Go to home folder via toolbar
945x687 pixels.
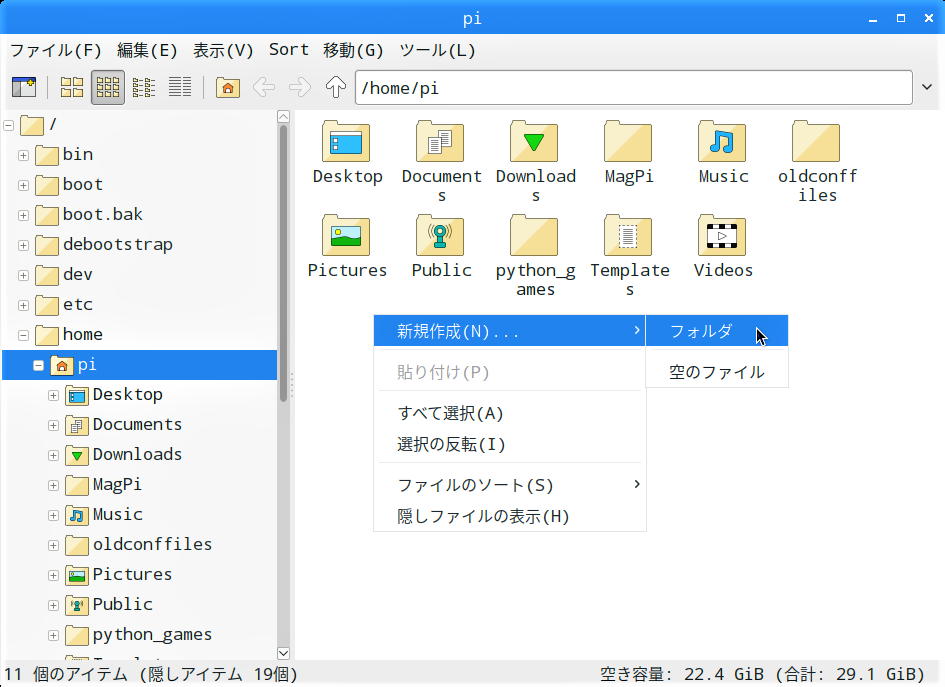click(228, 87)
